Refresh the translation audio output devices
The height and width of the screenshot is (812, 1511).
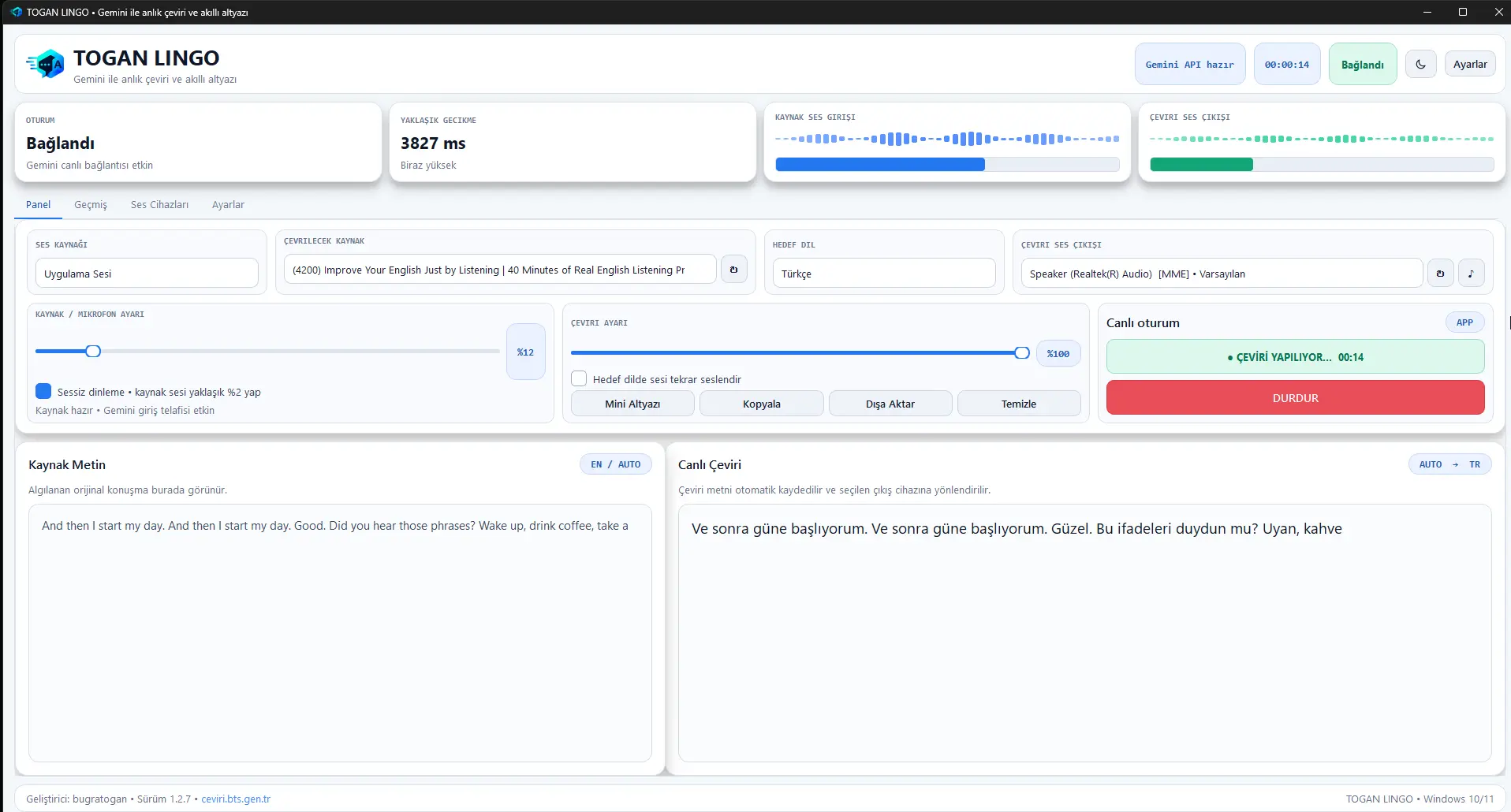(x=1440, y=274)
